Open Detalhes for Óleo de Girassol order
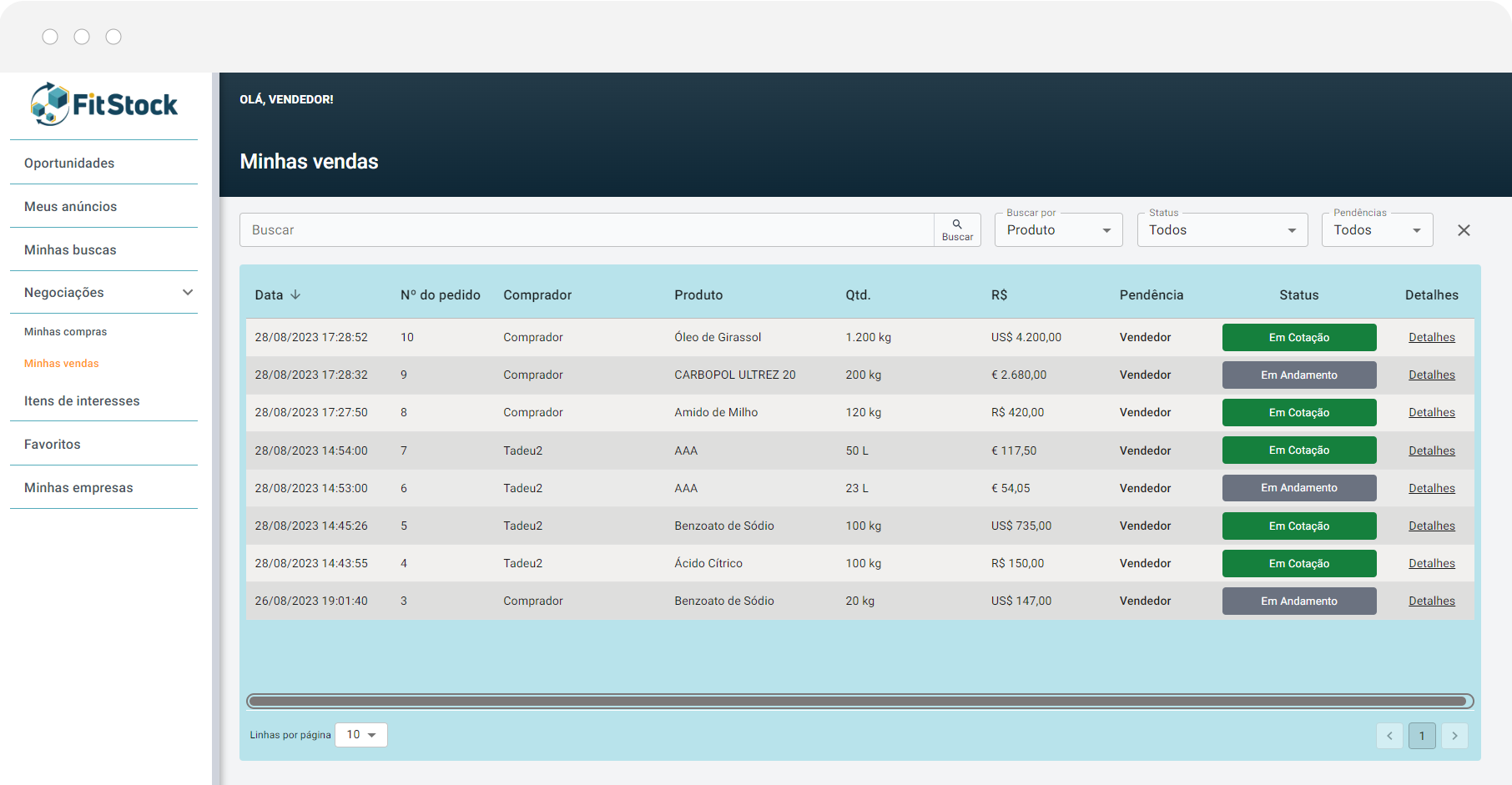The image size is (1512, 785). [1431, 338]
